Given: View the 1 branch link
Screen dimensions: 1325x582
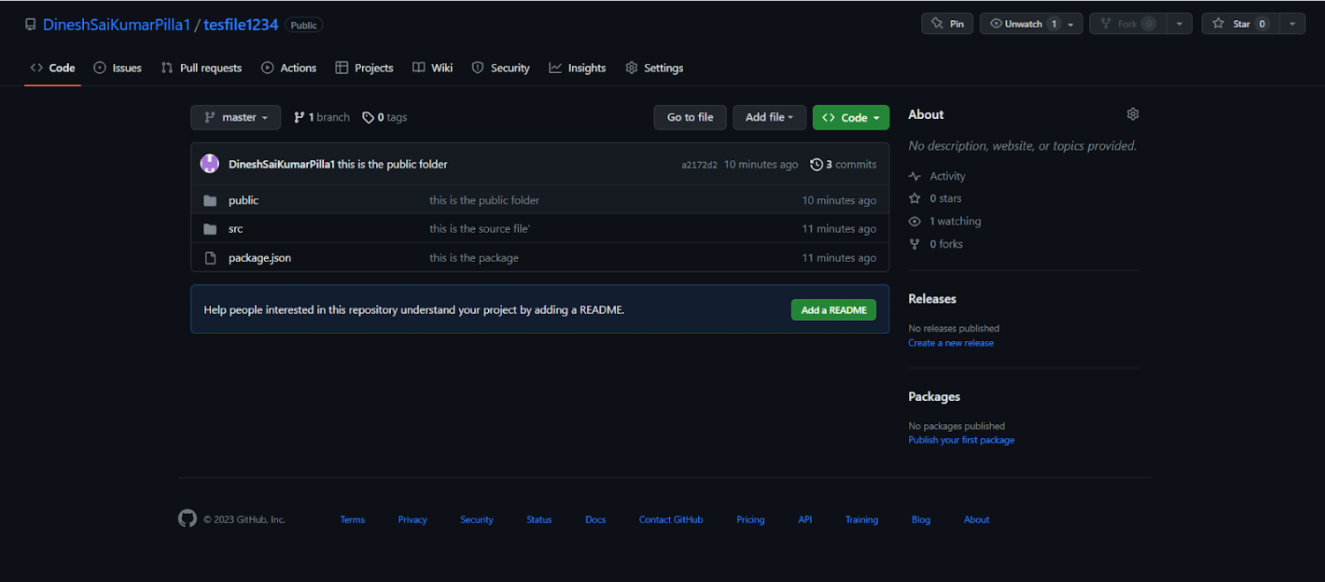Looking at the screenshot, I should coord(322,117).
